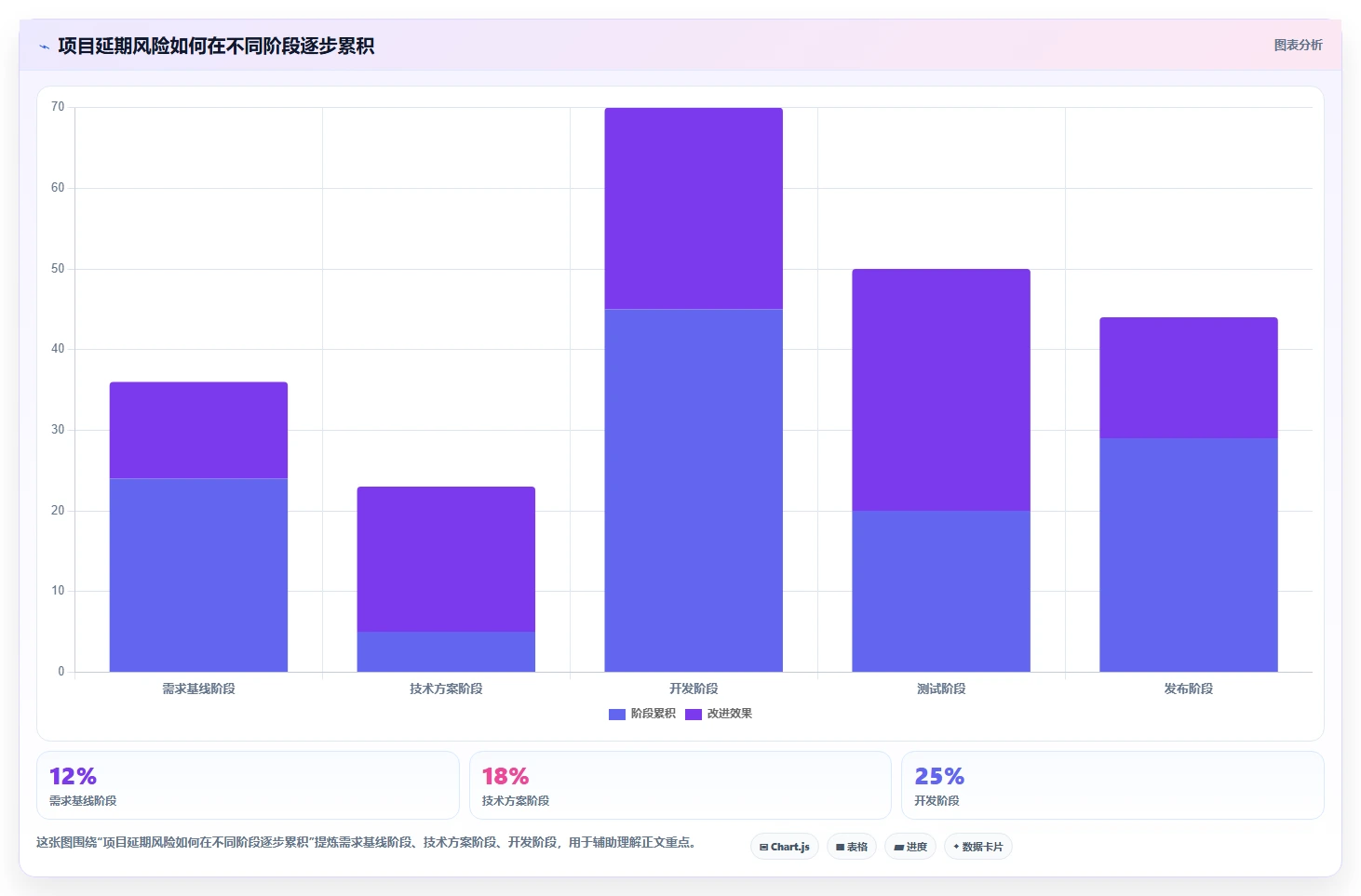Click the 阶段累积 legend label text
1361x896 pixels.
coord(654,714)
